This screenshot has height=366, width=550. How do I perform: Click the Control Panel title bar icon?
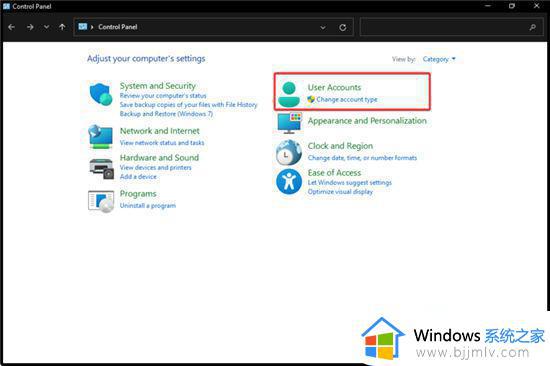click(6, 6)
